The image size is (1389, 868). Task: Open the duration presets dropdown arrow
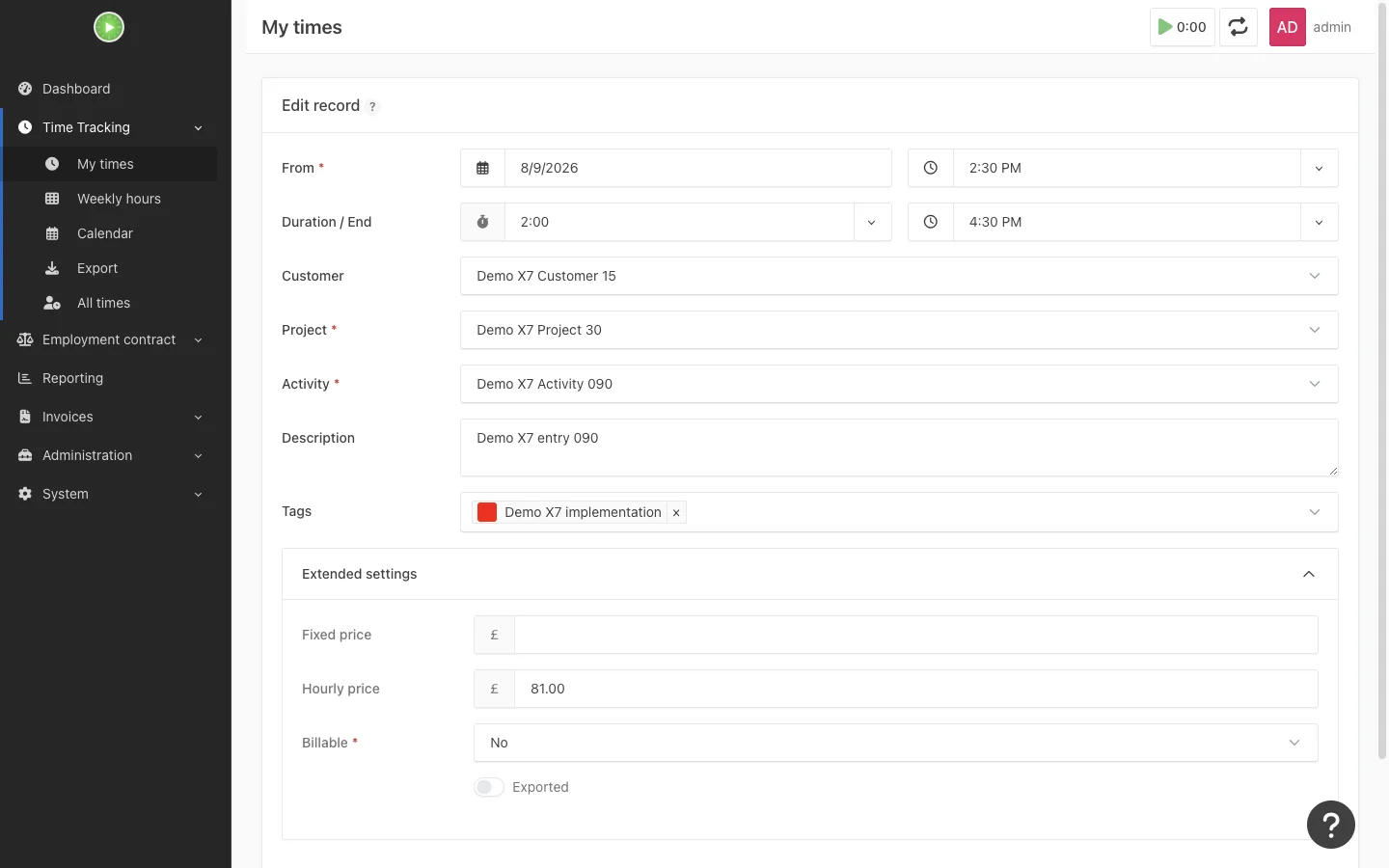pos(872,222)
